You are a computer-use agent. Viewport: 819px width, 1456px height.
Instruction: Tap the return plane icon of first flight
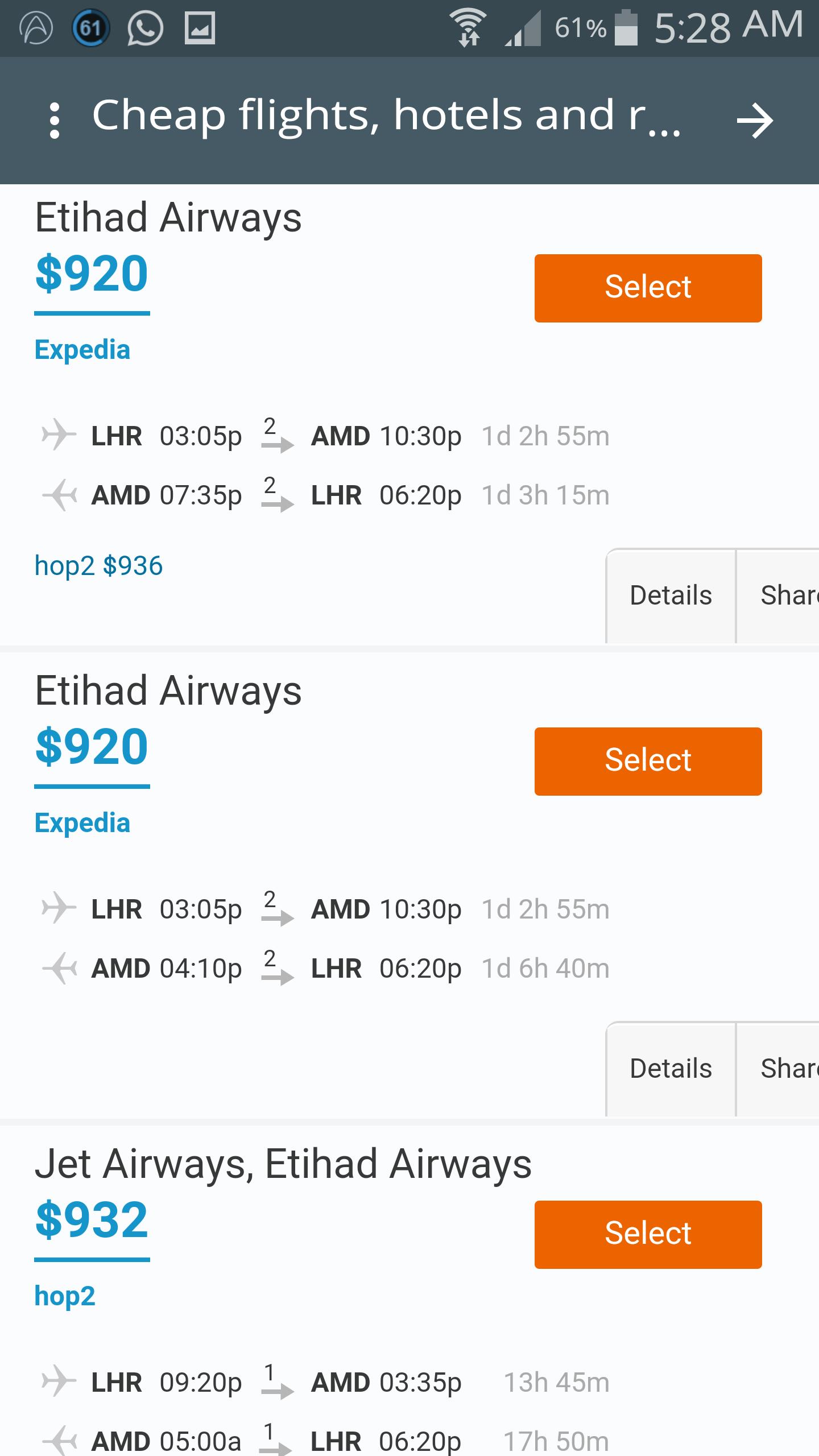point(60,495)
